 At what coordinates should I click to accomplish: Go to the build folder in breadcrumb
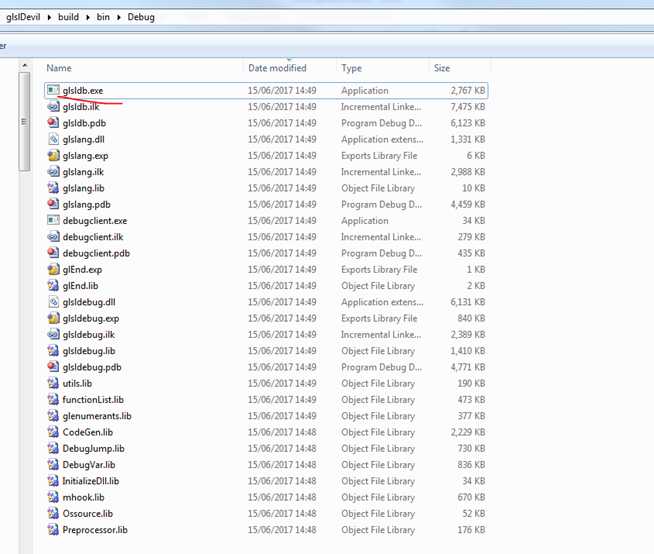pyautogui.click(x=68, y=17)
